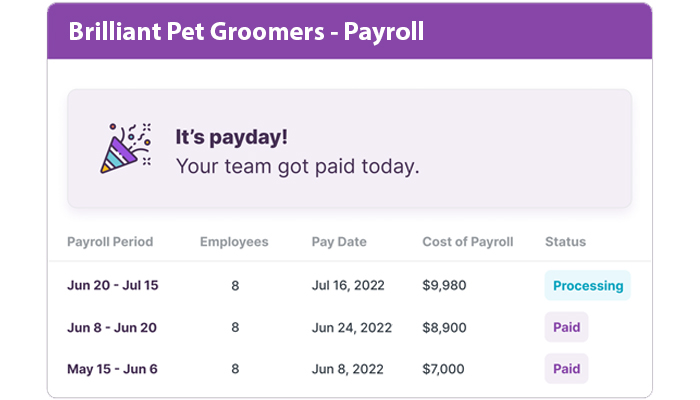Click the Paid badge for Jun 8, 2022
The width and height of the screenshot is (700, 400).
point(566,369)
